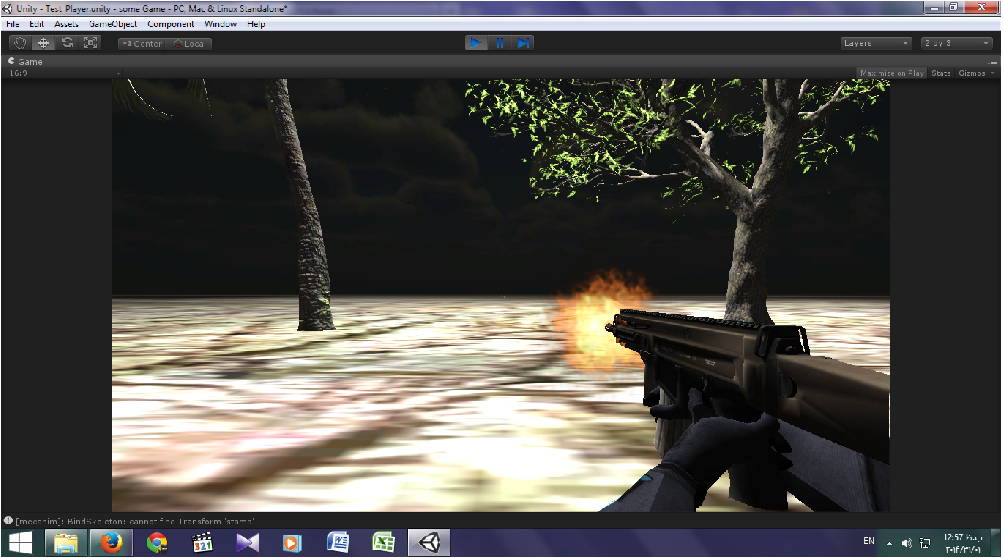Screen dimensions: 1004x558
Task: Select the Move (translate) tool
Action: pyautogui.click(x=43, y=43)
